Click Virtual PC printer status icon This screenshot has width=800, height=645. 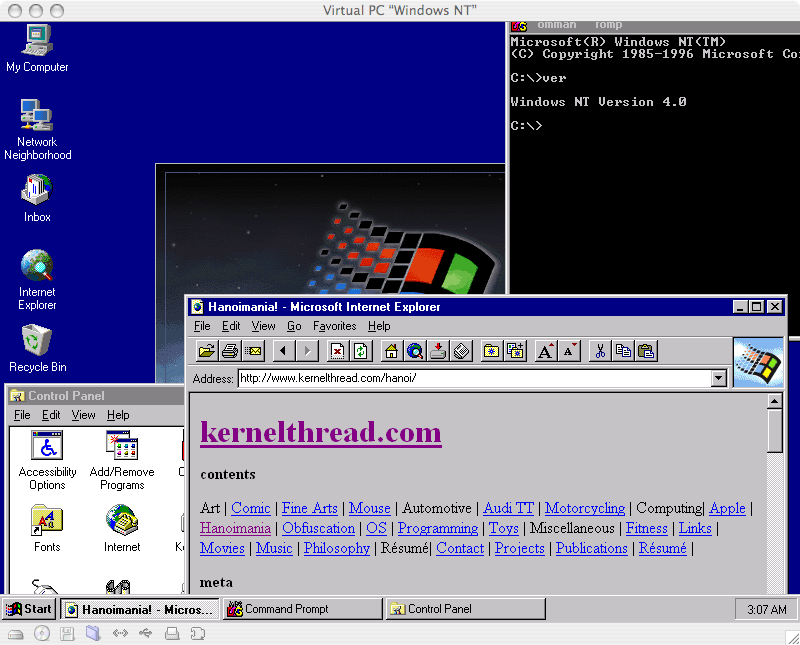tap(172, 634)
